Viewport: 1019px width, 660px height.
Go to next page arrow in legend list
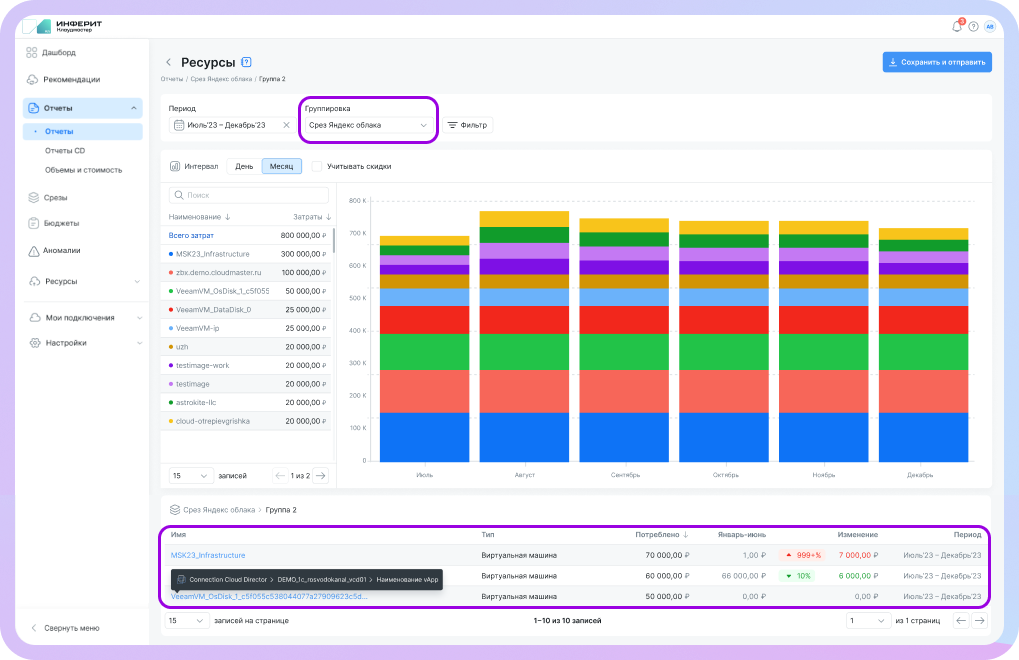(x=320, y=476)
